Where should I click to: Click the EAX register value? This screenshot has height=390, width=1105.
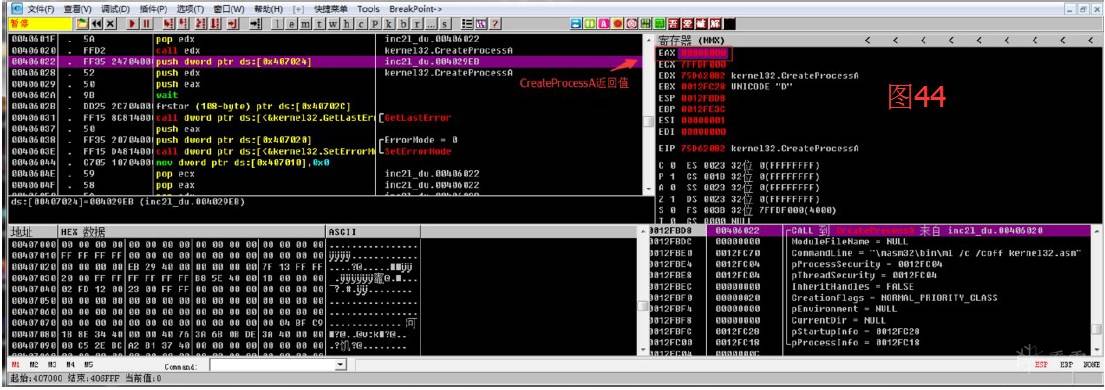703,53
